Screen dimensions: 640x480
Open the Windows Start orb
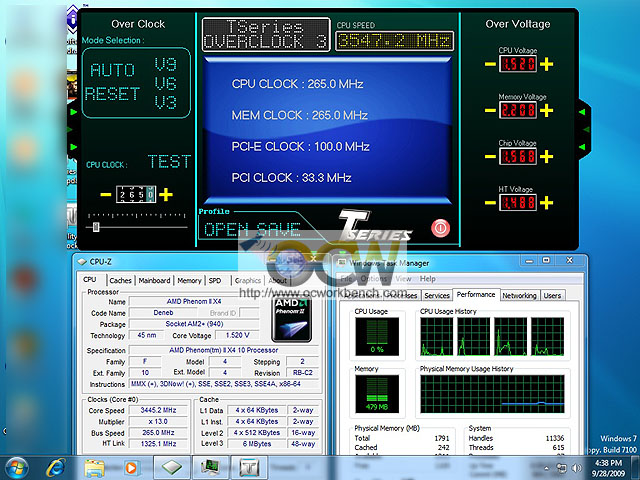[15, 468]
